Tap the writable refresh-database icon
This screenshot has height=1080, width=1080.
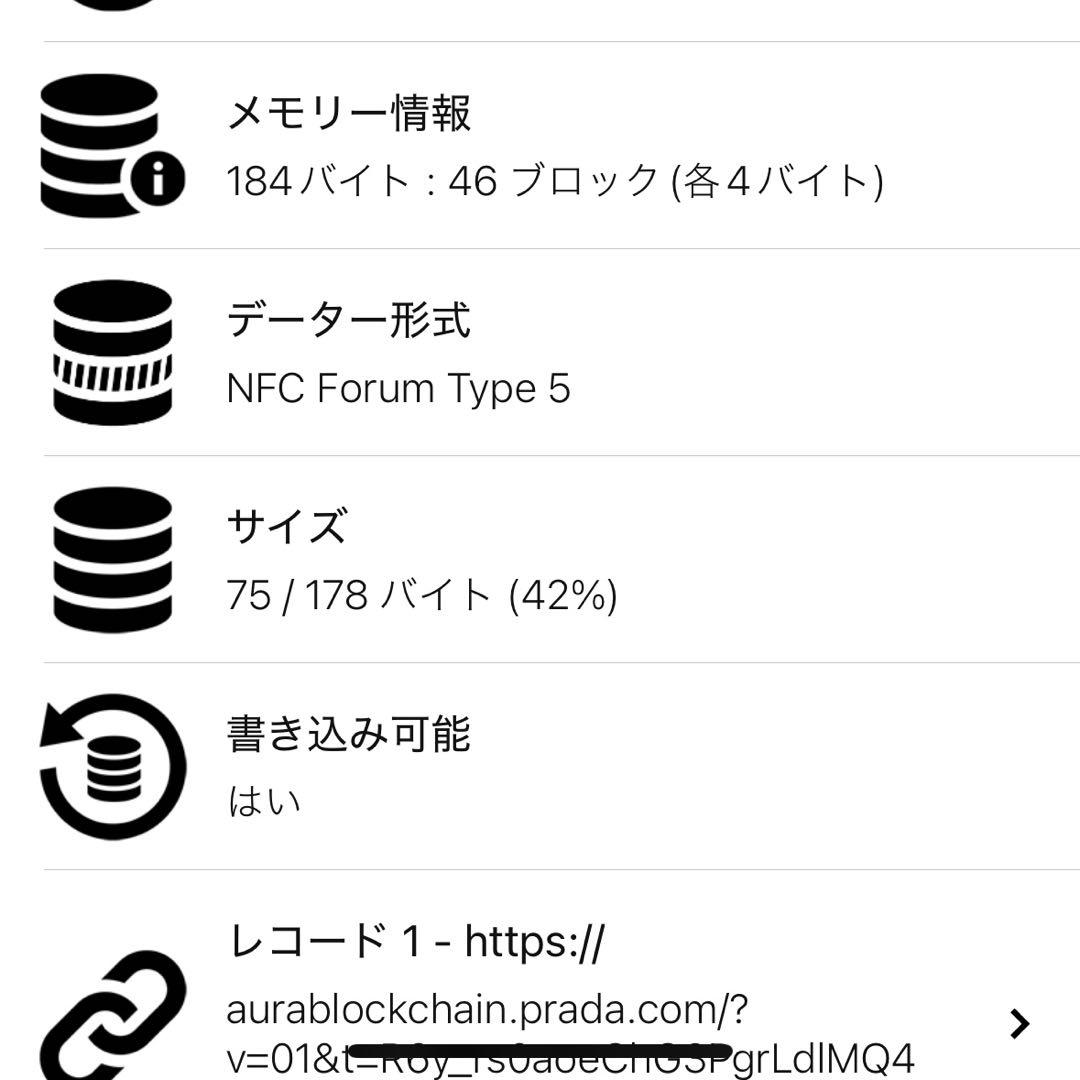(x=112, y=766)
